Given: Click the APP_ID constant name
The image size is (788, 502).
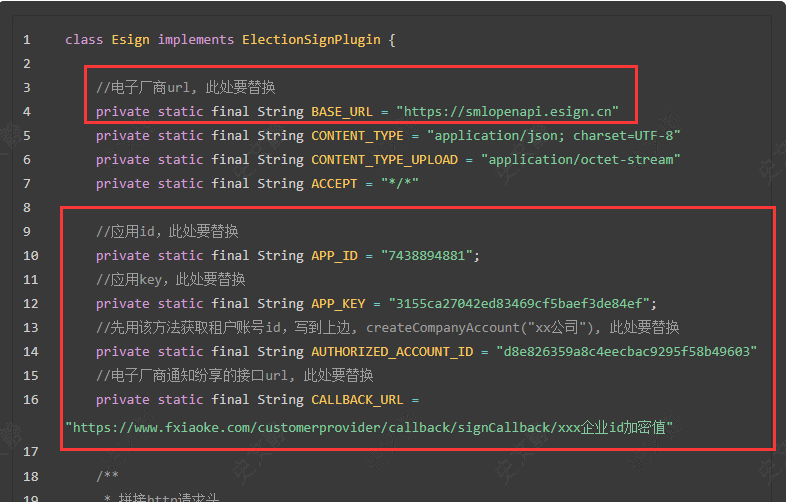Looking at the screenshot, I should tap(334, 256).
